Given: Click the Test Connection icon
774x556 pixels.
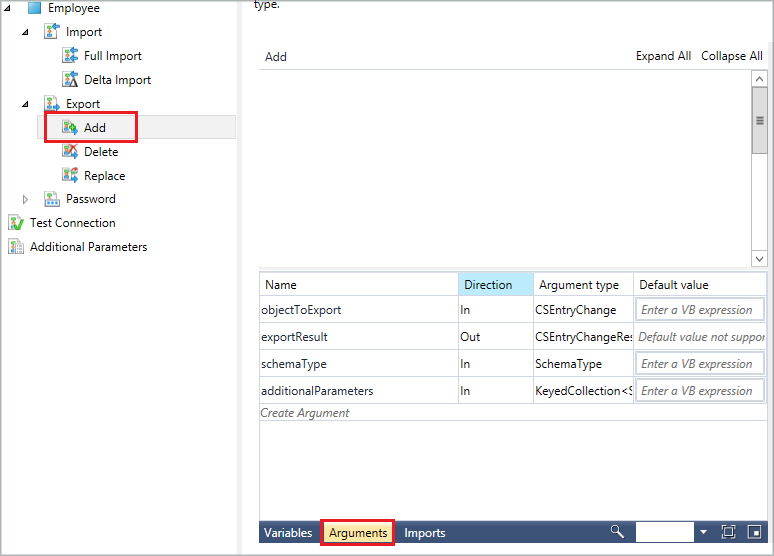Looking at the screenshot, I should pyautogui.click(x=16, y=223).
